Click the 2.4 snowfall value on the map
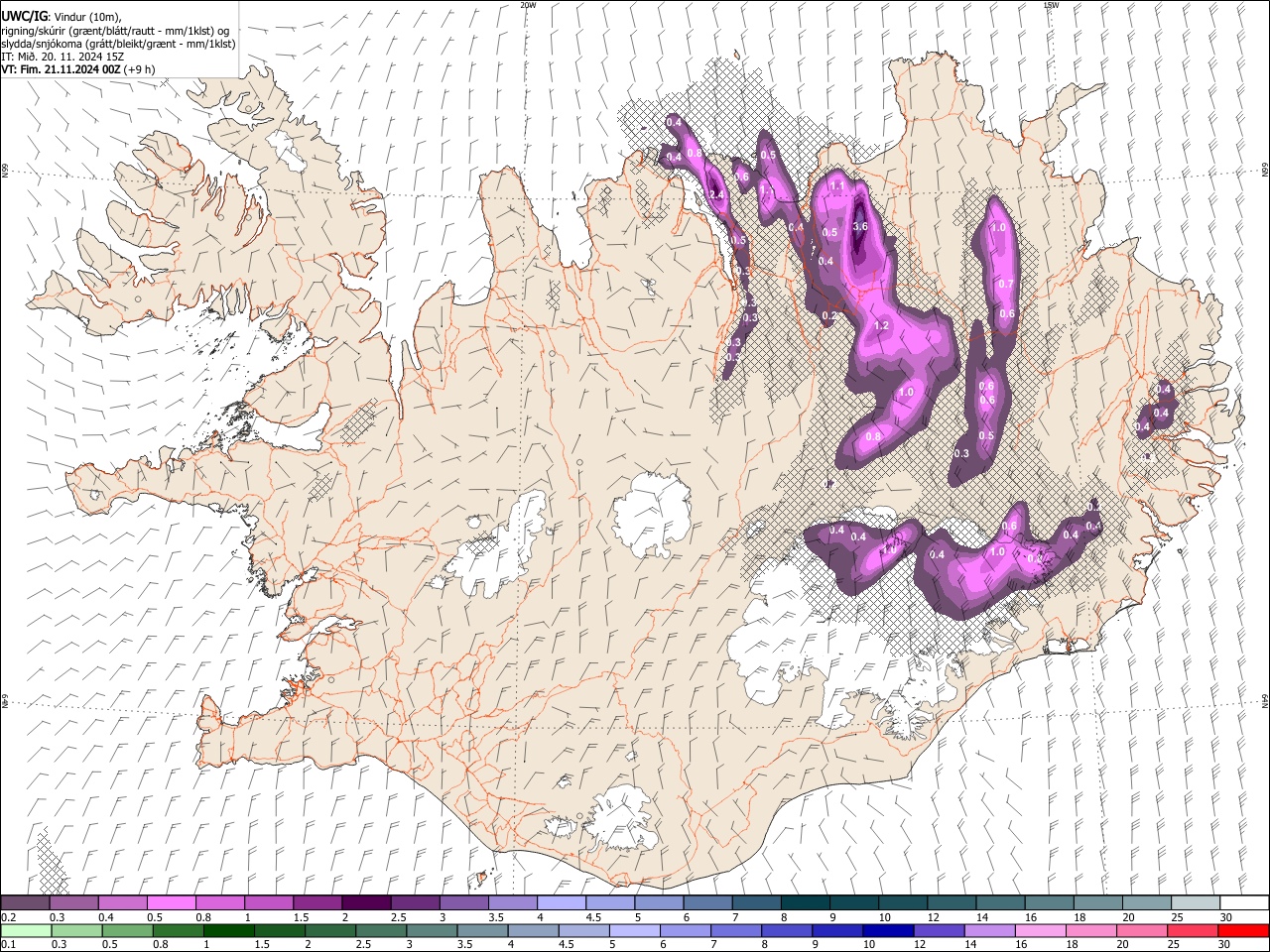Viewport: 1270px width, 952px height. [x=716, y=194]
